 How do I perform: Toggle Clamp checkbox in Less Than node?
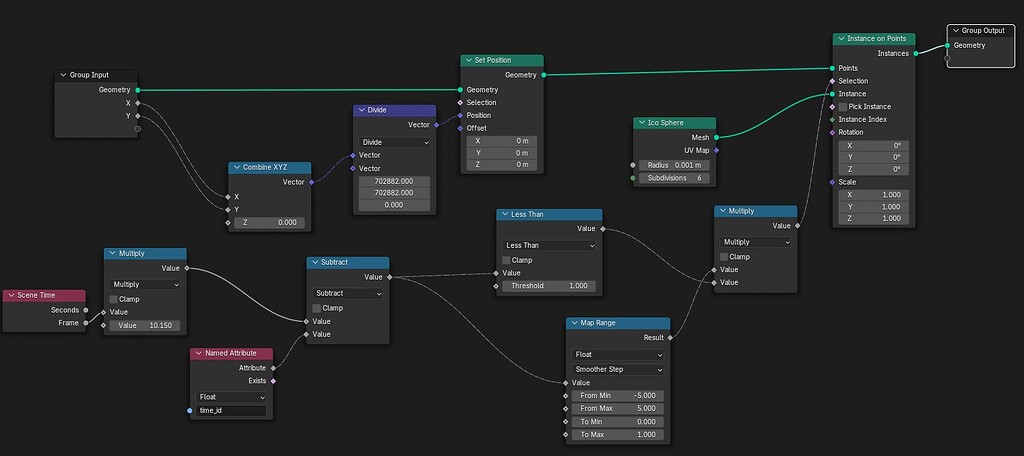pos(507,260)
